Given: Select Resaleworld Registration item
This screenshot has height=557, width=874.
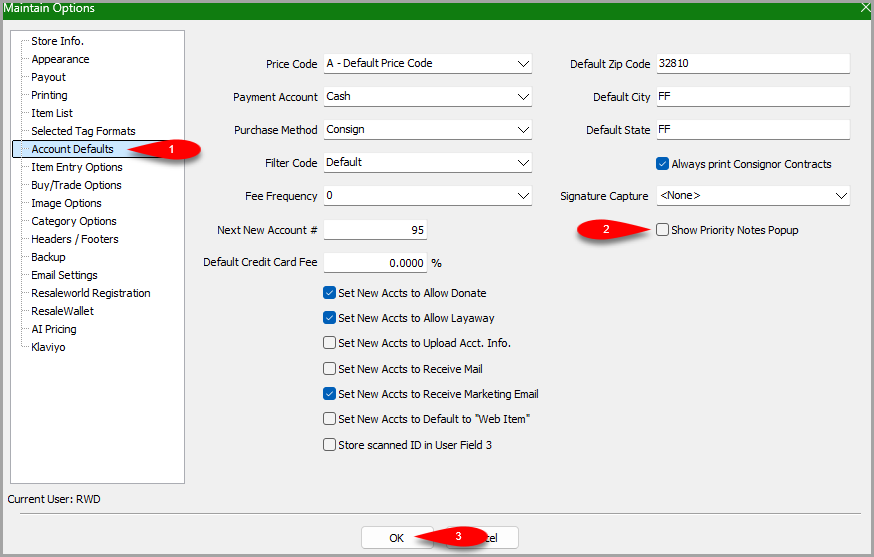Looking at the screenshot, I should click(x=91, y=293).
